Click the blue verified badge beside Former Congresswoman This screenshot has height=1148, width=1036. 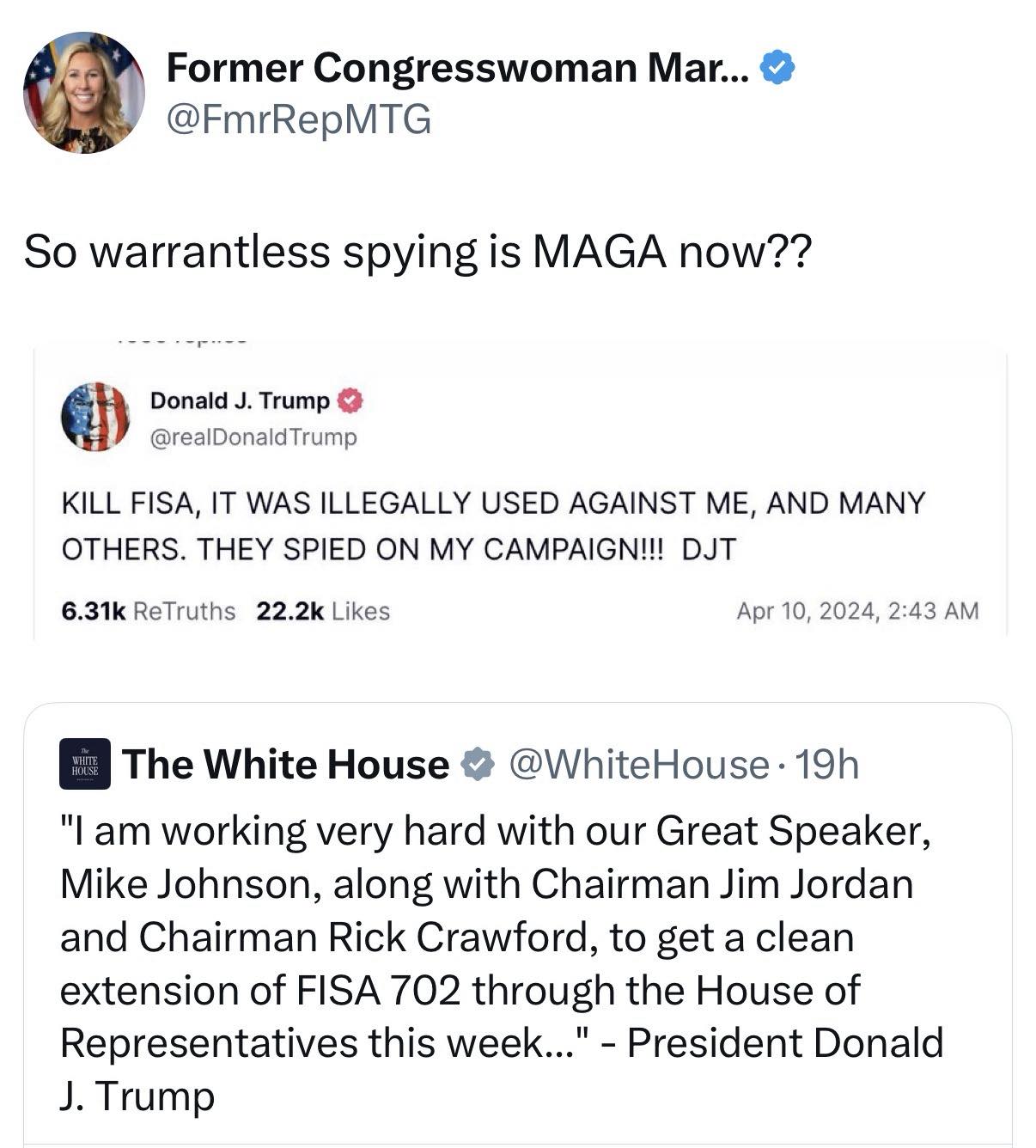pyautogui.click(x=778, y=68)
